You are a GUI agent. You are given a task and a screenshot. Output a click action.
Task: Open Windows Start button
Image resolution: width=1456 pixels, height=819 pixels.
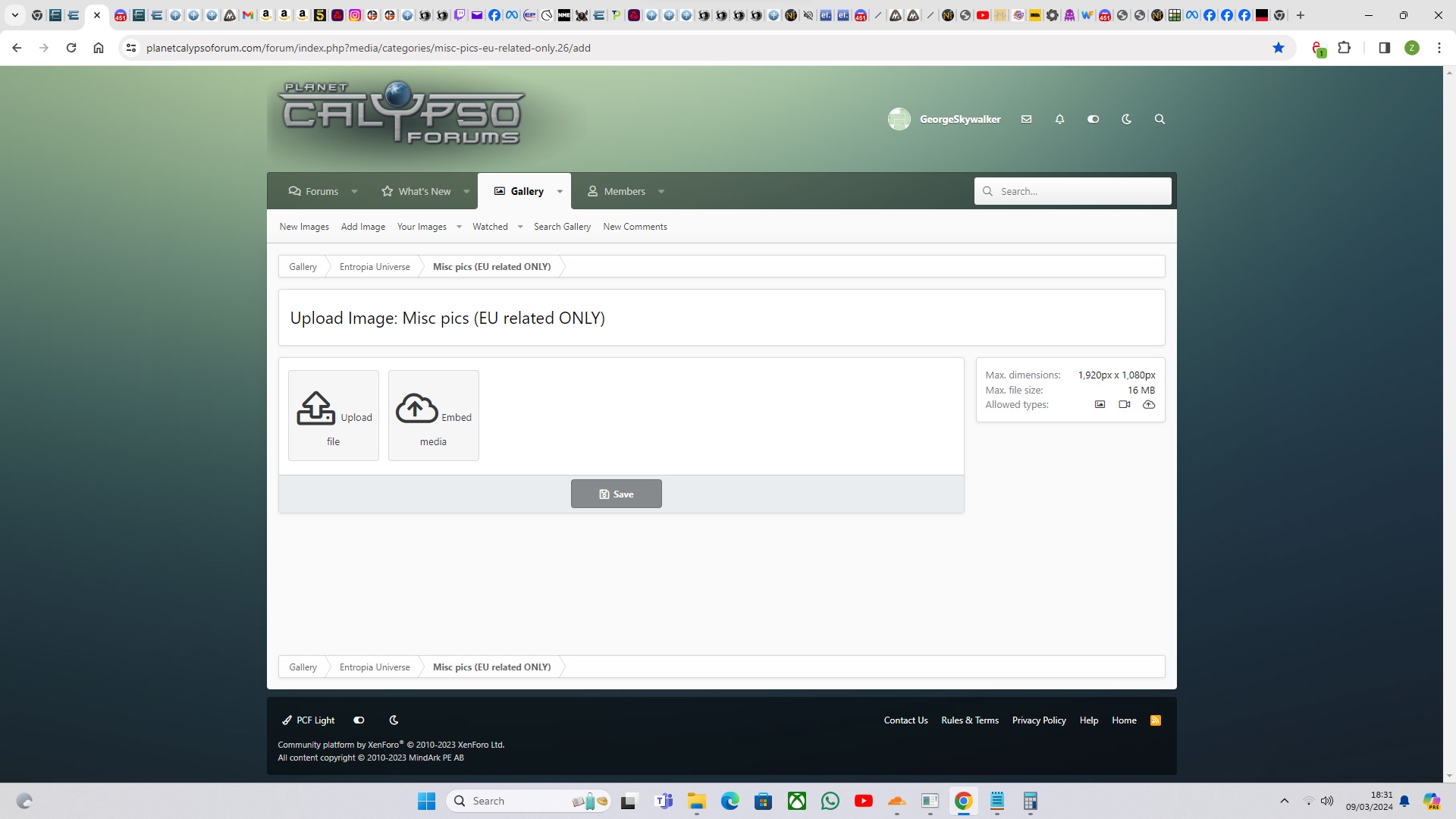427,801
